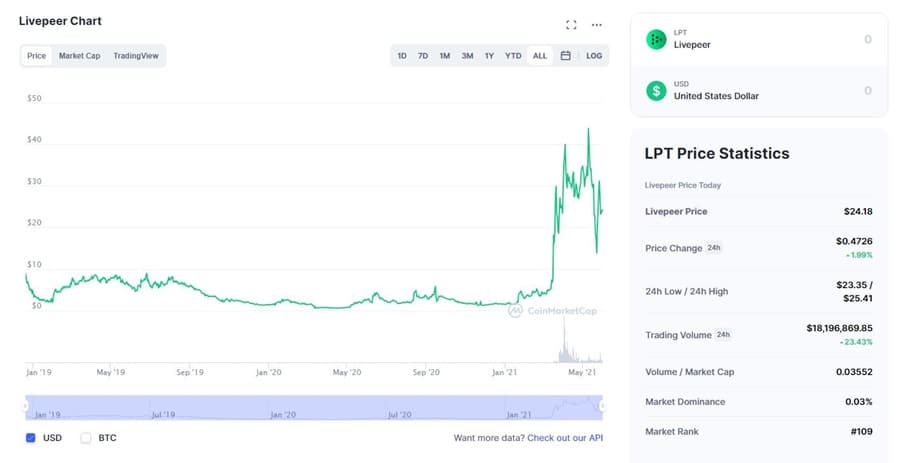Select the Price tab
The image size is (900, 463).
coord(36,56)
